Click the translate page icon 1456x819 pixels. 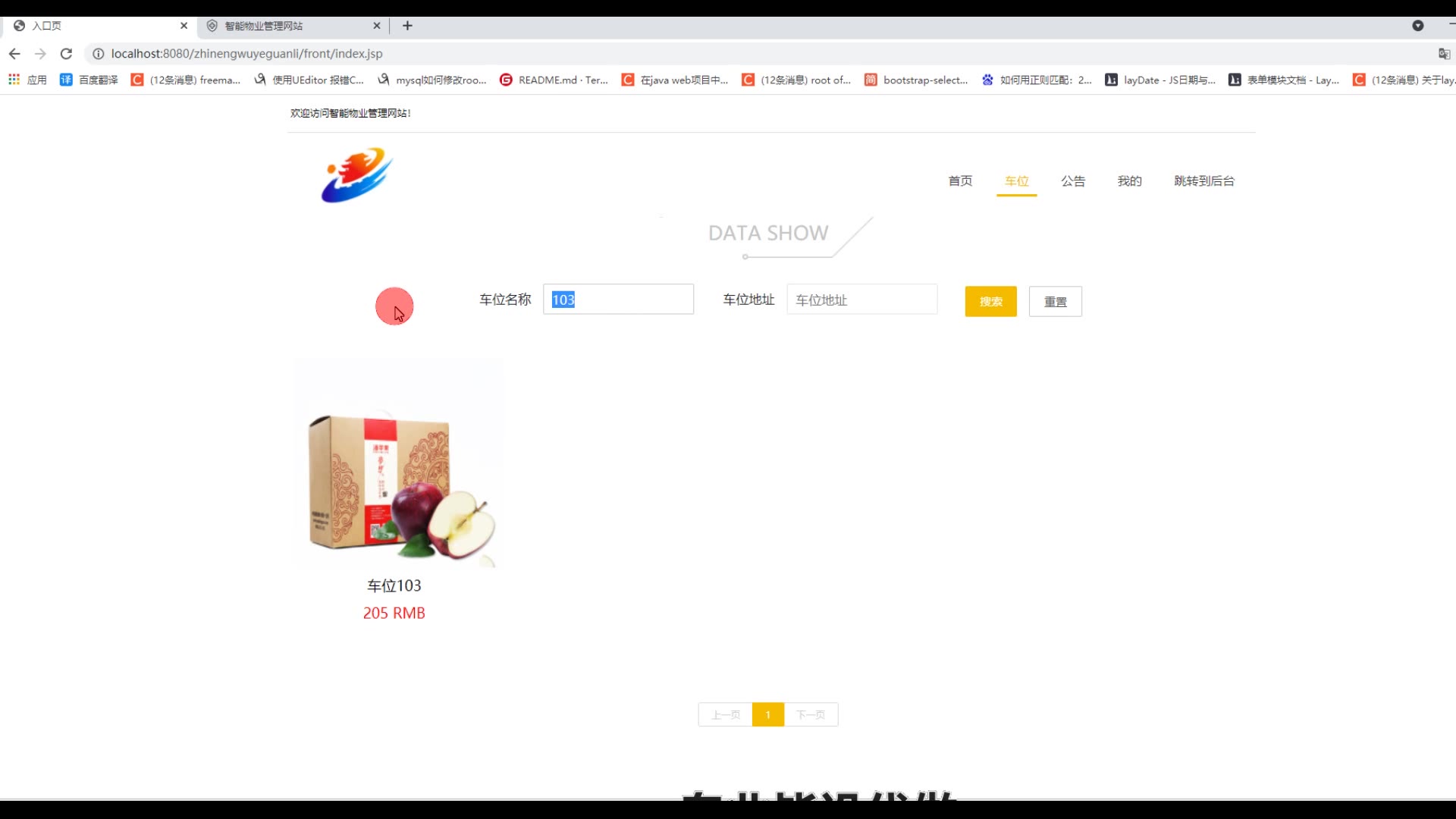(1444, 54)
